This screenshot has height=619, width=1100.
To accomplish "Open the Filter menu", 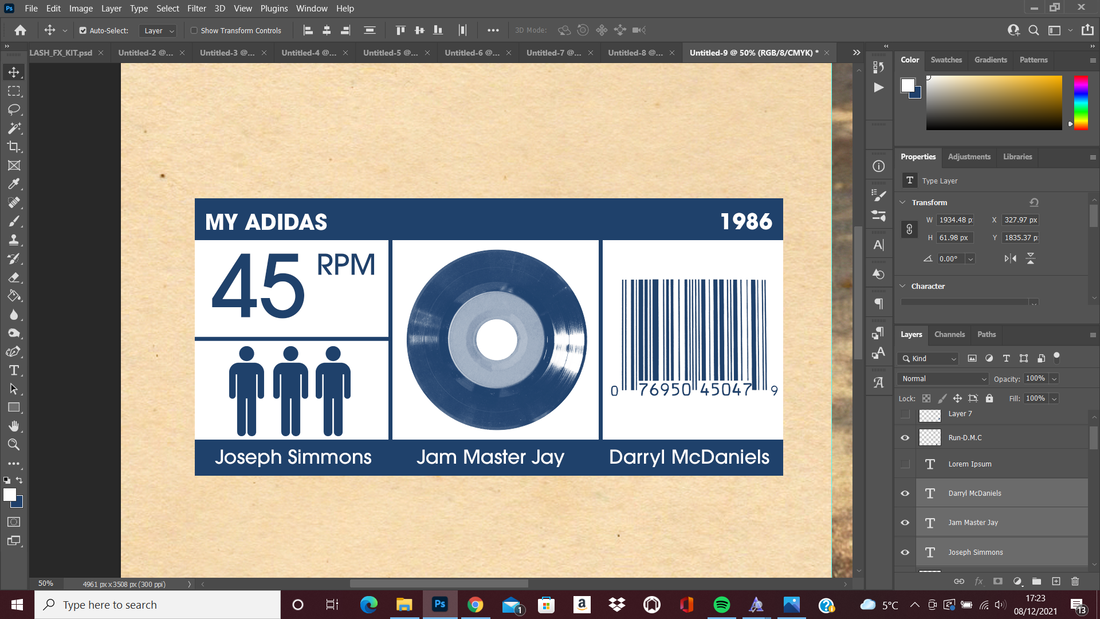I will 196,8.
